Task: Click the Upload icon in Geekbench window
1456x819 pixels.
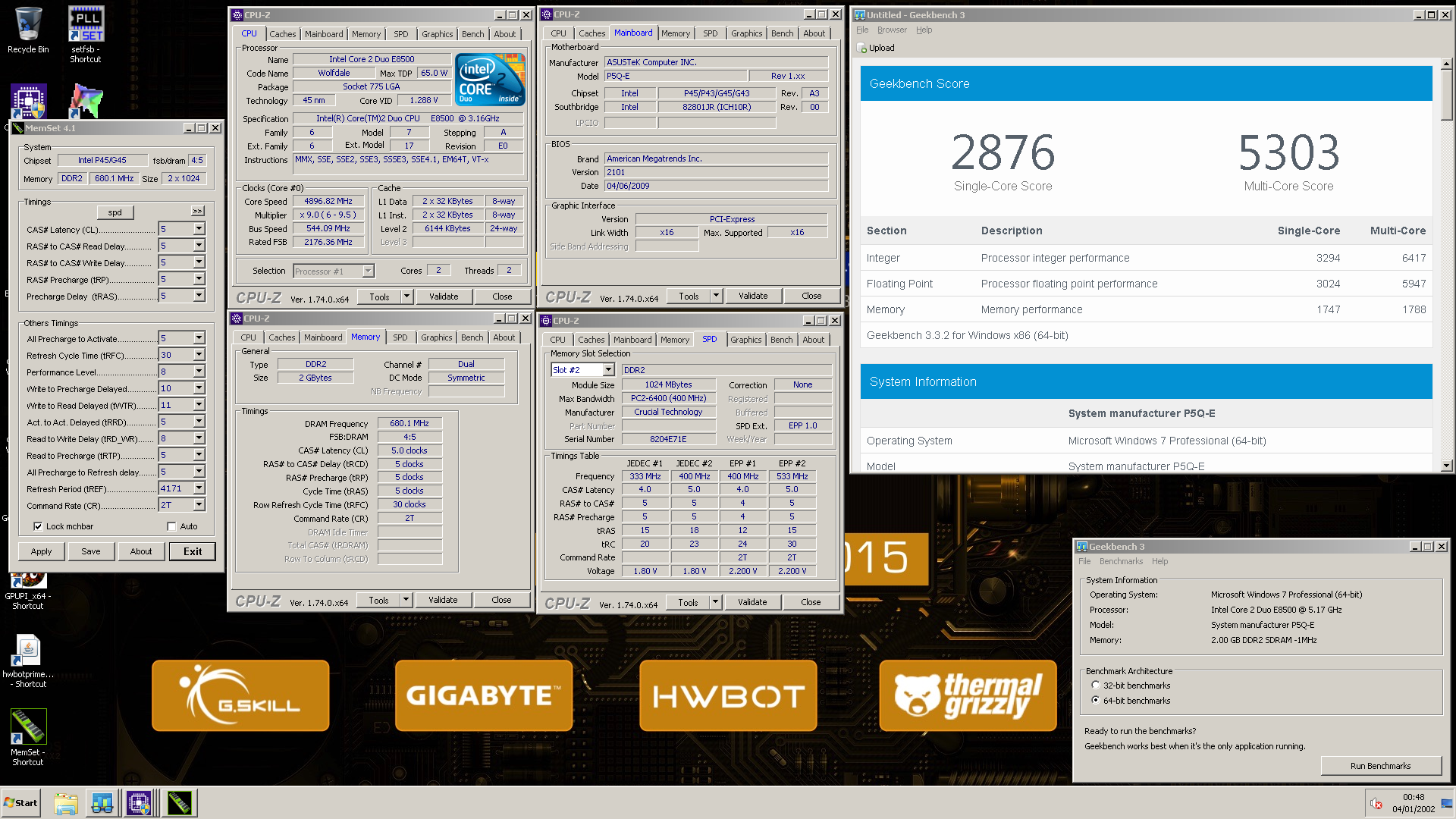Action: [x=861, y=48]
